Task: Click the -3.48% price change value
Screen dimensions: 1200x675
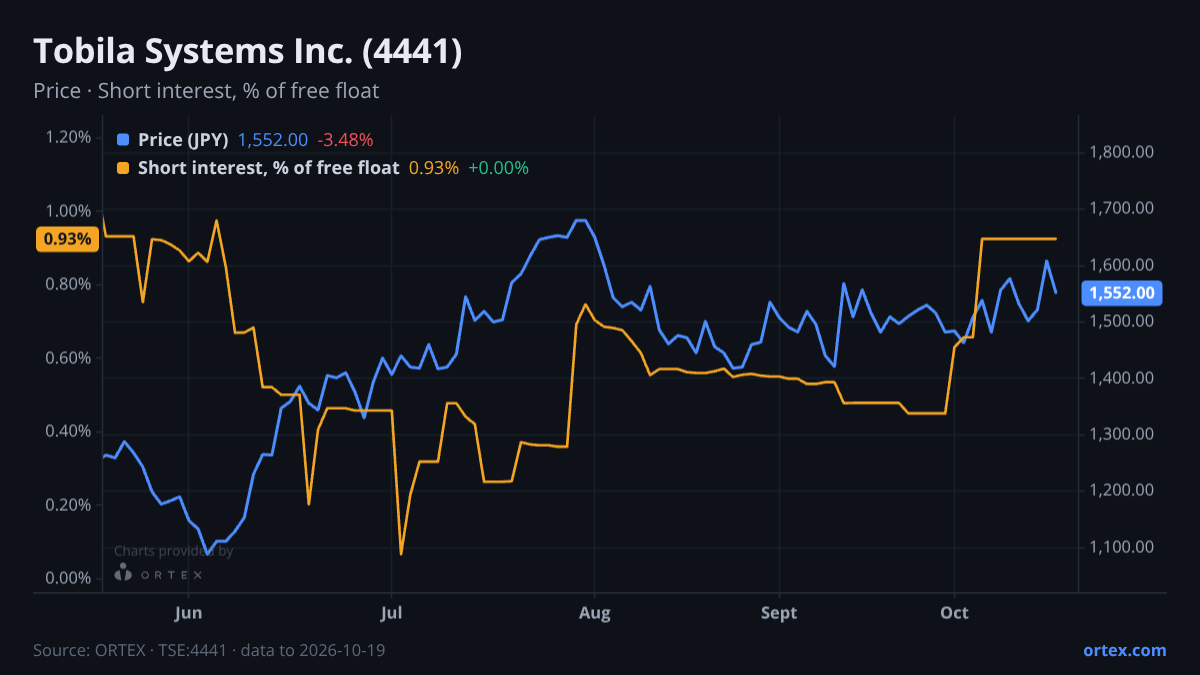Action: tap(345, 140)
